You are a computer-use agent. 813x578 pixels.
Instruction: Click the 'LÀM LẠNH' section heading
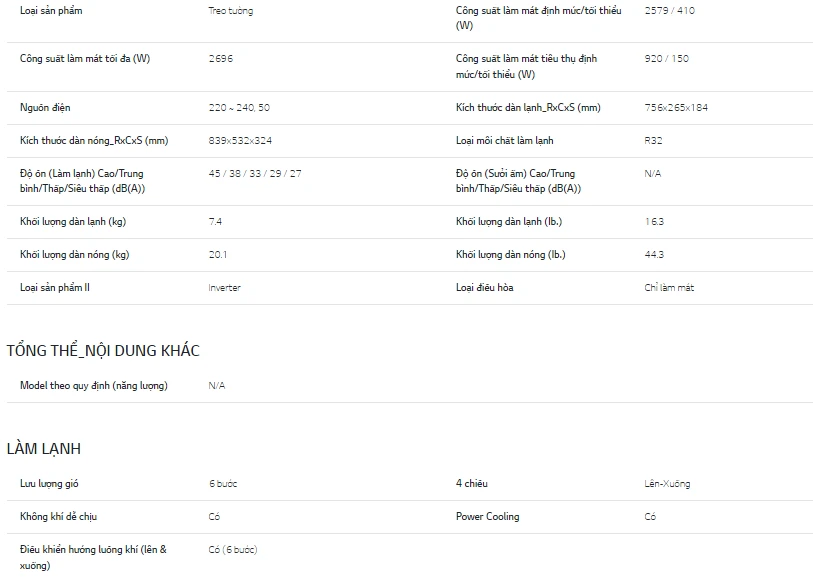pyautogui.click(x=44, y=449)
